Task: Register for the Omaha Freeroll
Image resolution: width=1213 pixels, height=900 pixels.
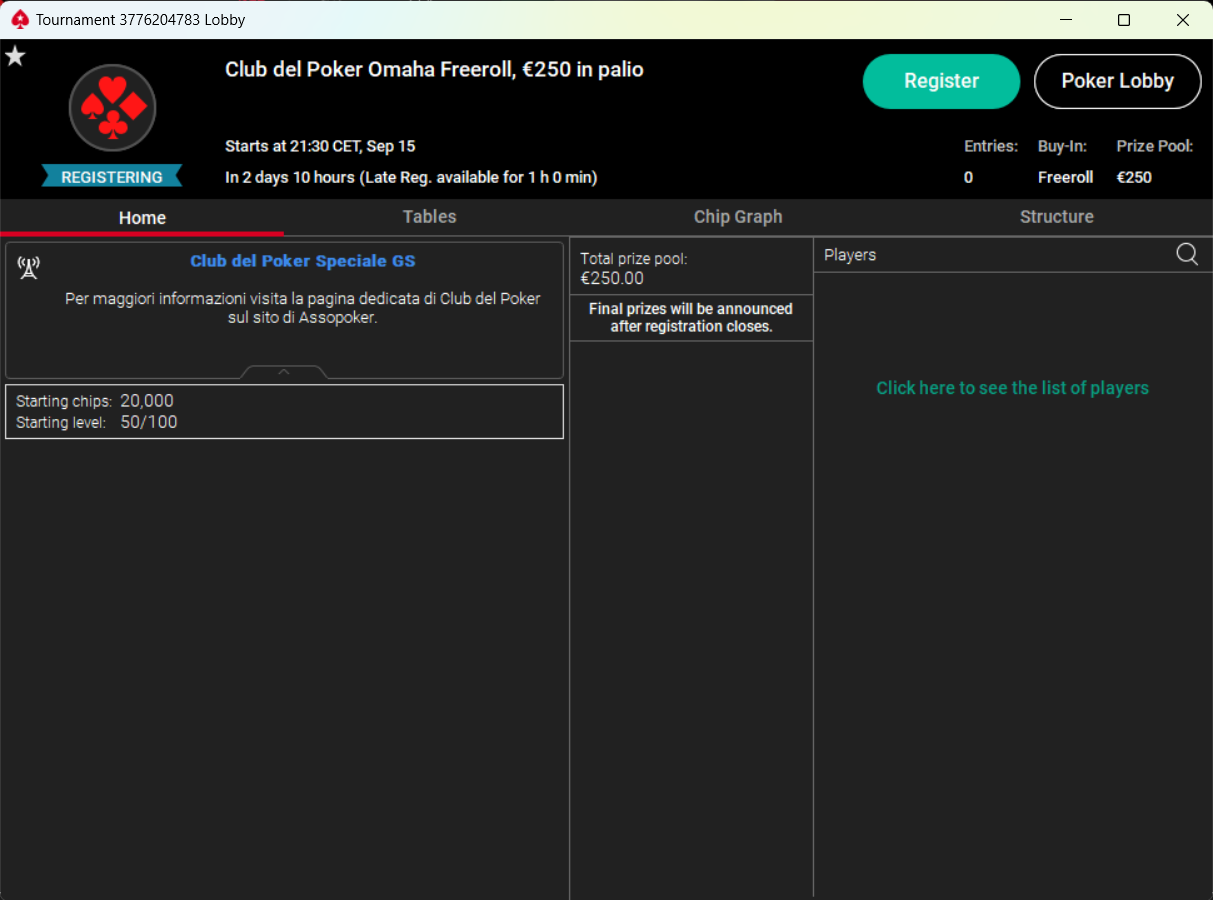Action: click(x=941, y=81)
